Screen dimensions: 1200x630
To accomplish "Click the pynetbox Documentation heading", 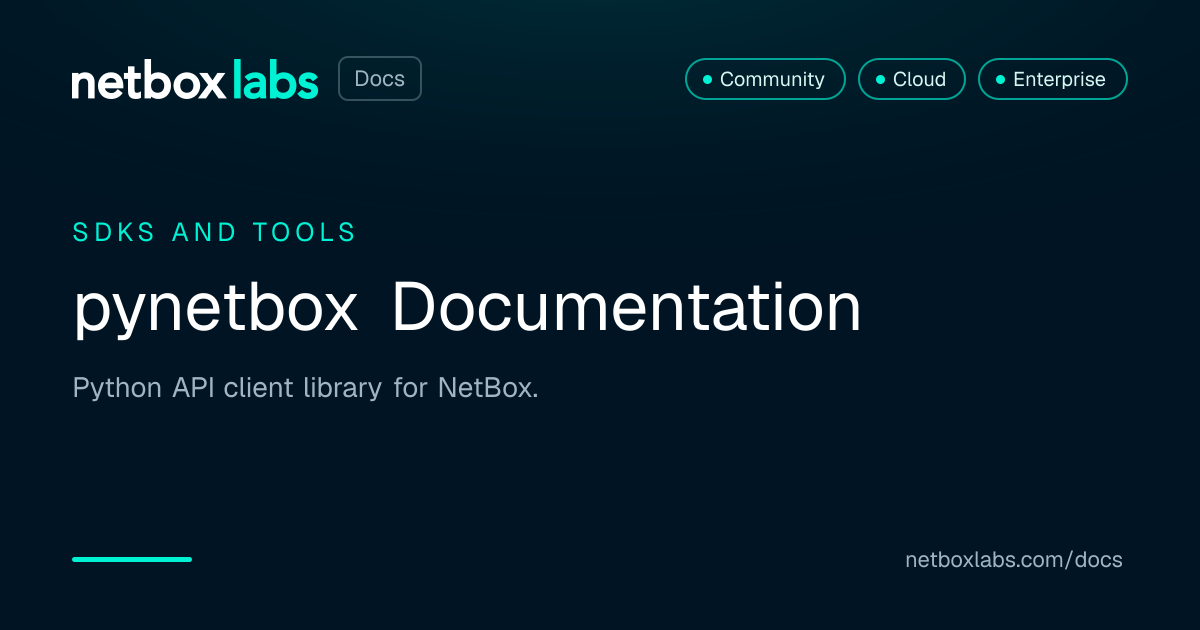I will 467,308.
